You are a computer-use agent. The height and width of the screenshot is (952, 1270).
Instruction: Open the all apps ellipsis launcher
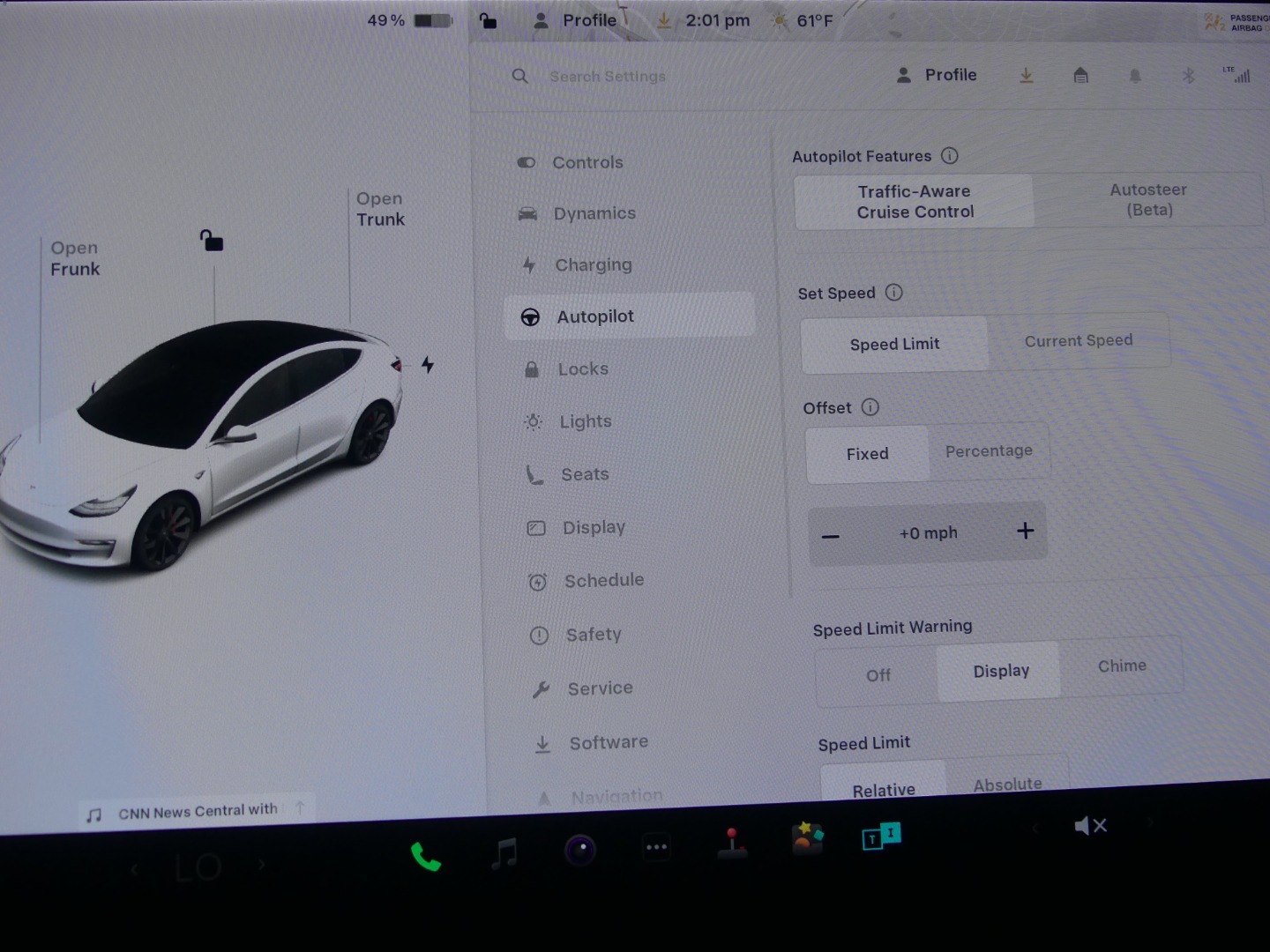[656, 847]
